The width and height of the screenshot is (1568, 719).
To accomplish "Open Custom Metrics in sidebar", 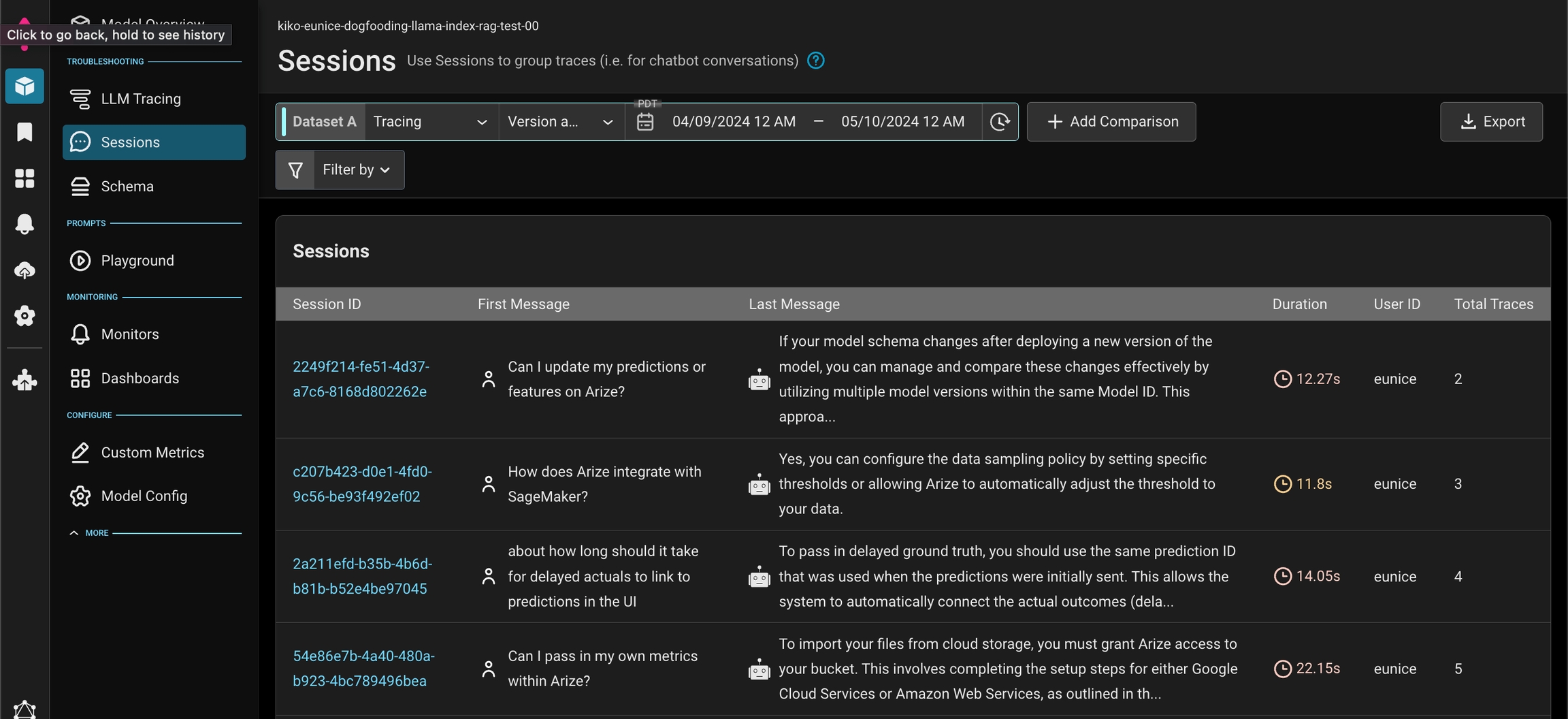I will (154, 453).
